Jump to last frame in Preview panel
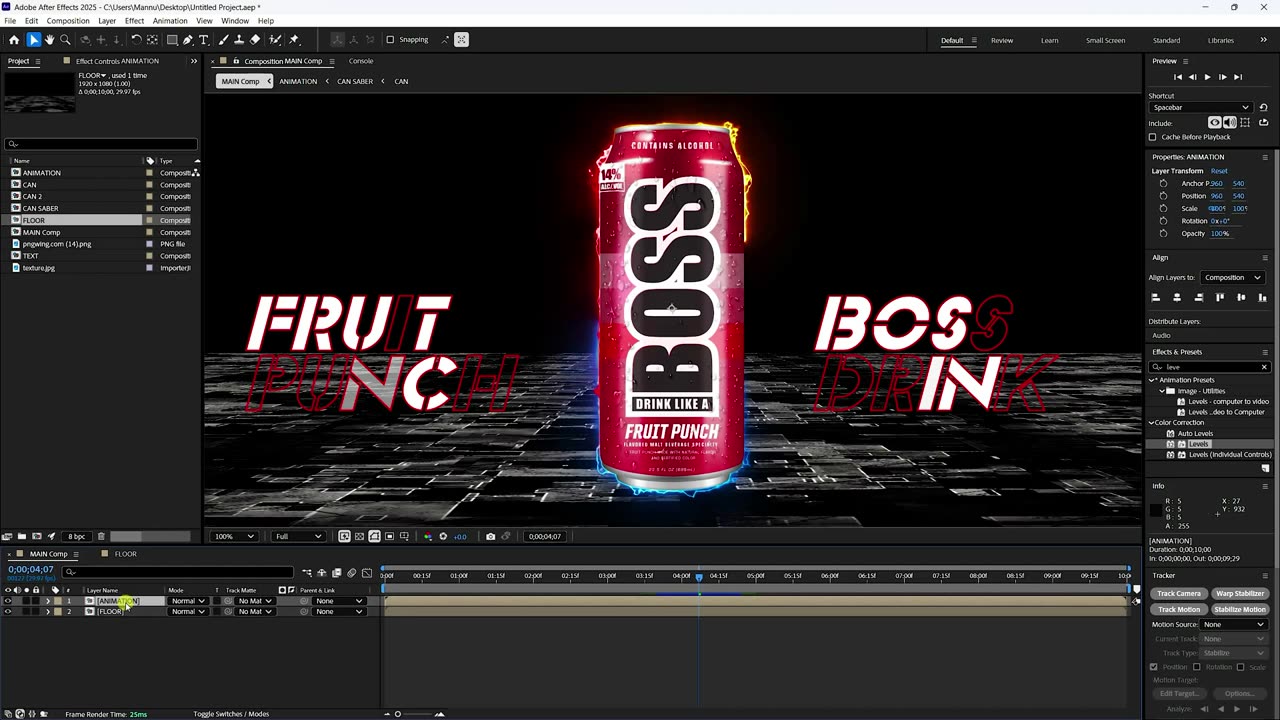 coord(1238,77)
